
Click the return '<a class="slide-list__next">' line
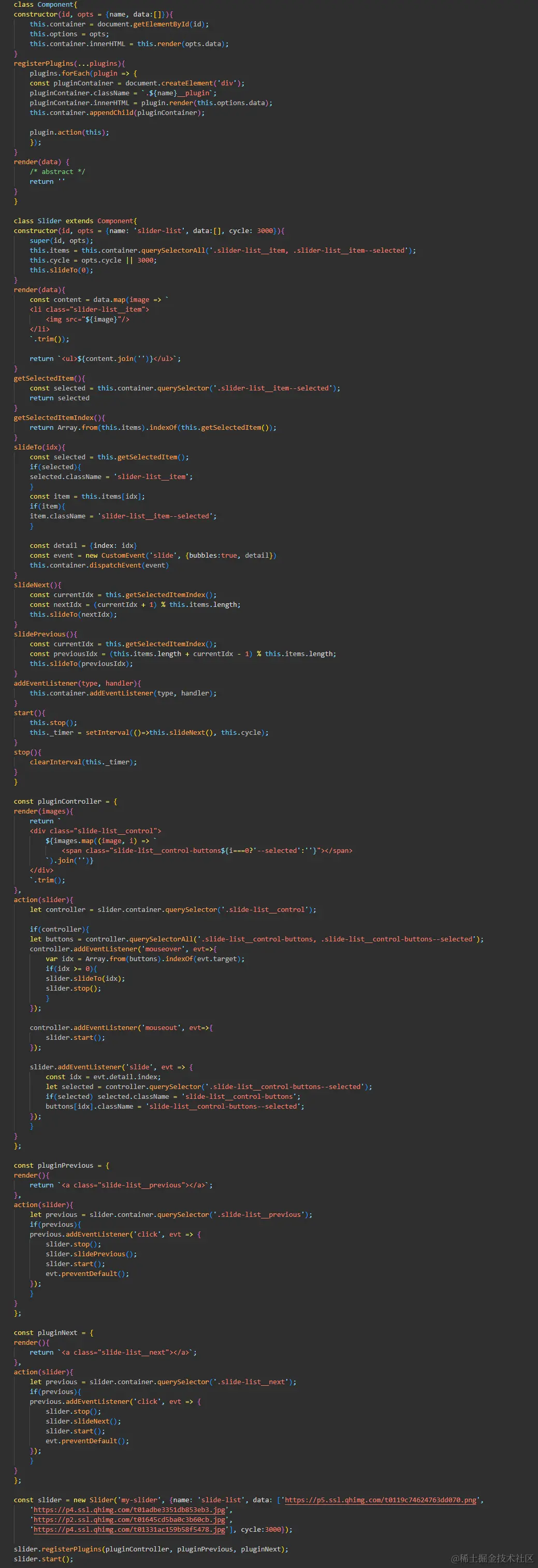click(113, 1353)
